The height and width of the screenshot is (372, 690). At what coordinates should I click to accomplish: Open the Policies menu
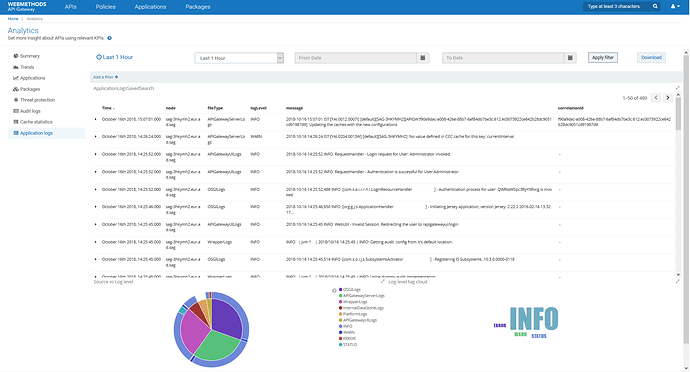[106, 7]
